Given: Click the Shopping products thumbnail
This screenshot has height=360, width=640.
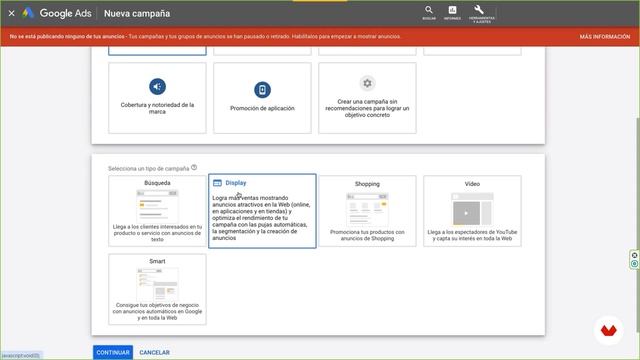Looking at the screenshot, I should 367,209.
